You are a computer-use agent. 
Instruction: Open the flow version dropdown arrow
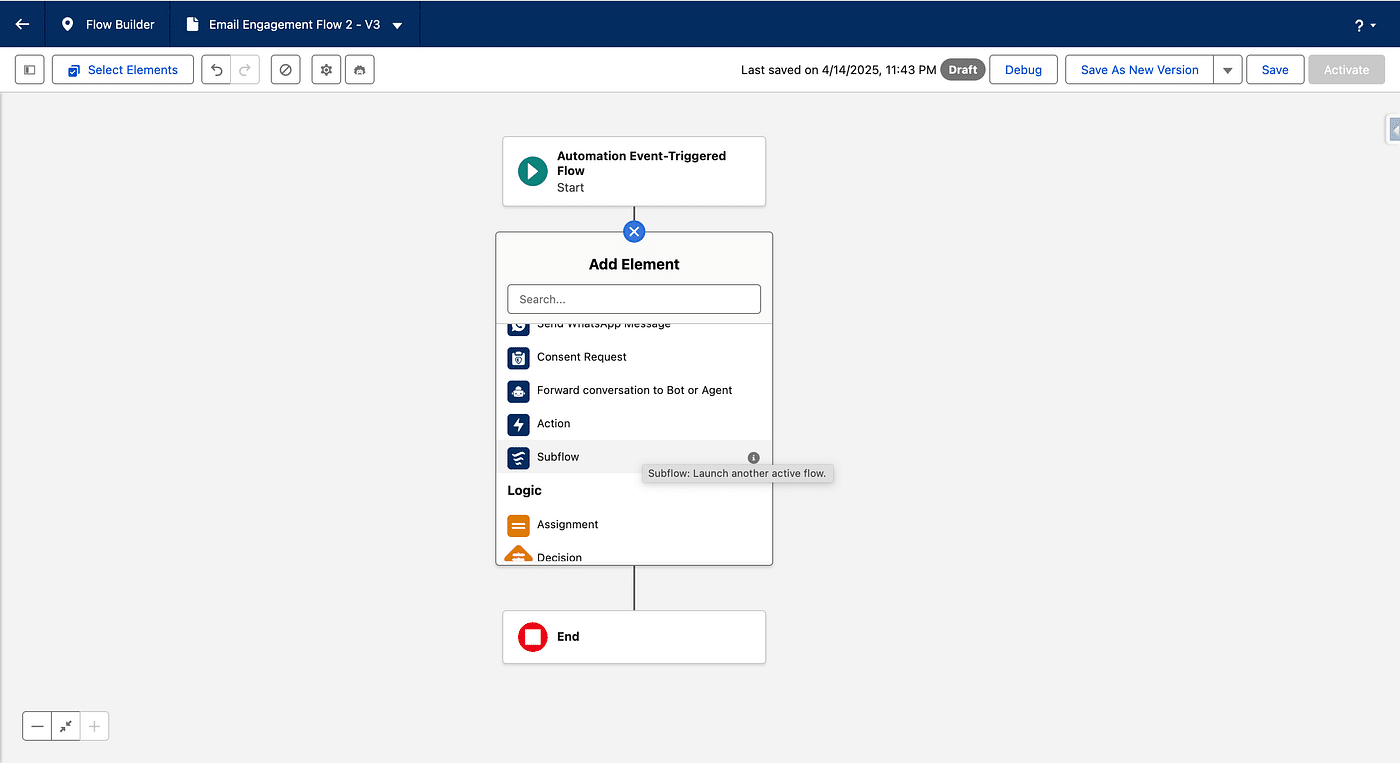point(398,25)
